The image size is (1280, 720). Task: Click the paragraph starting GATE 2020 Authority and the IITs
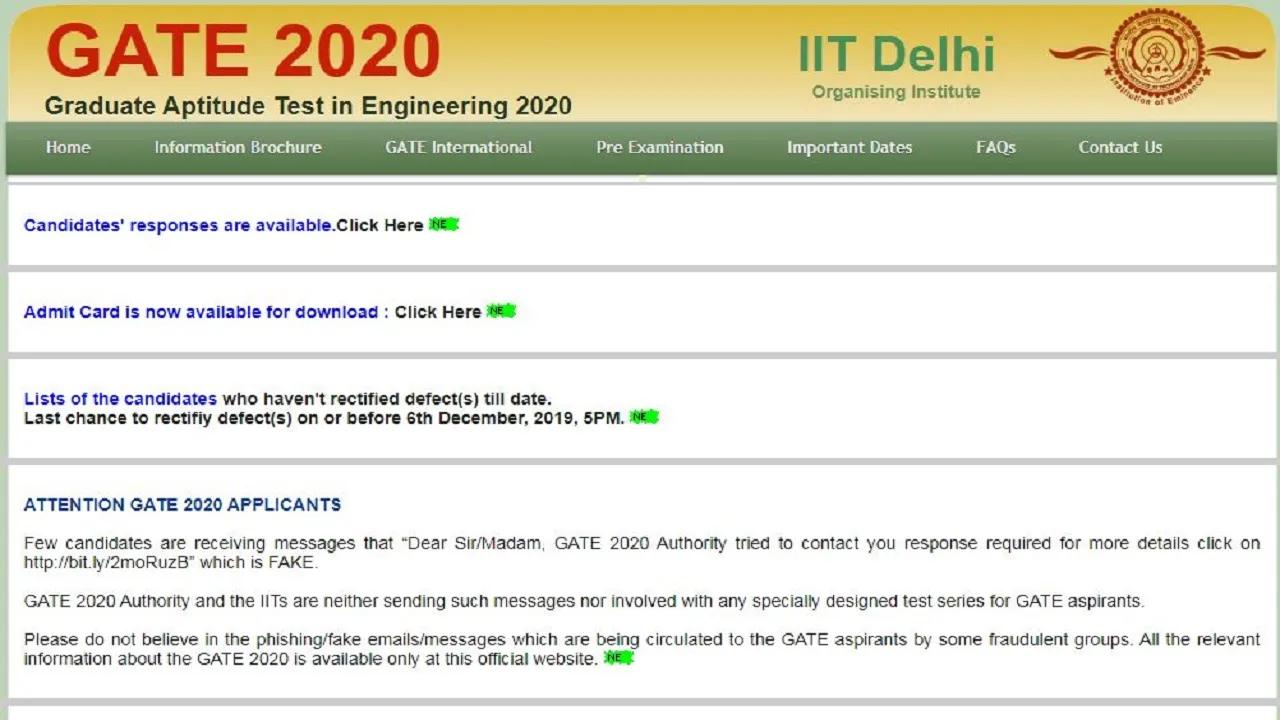[584, 601]
